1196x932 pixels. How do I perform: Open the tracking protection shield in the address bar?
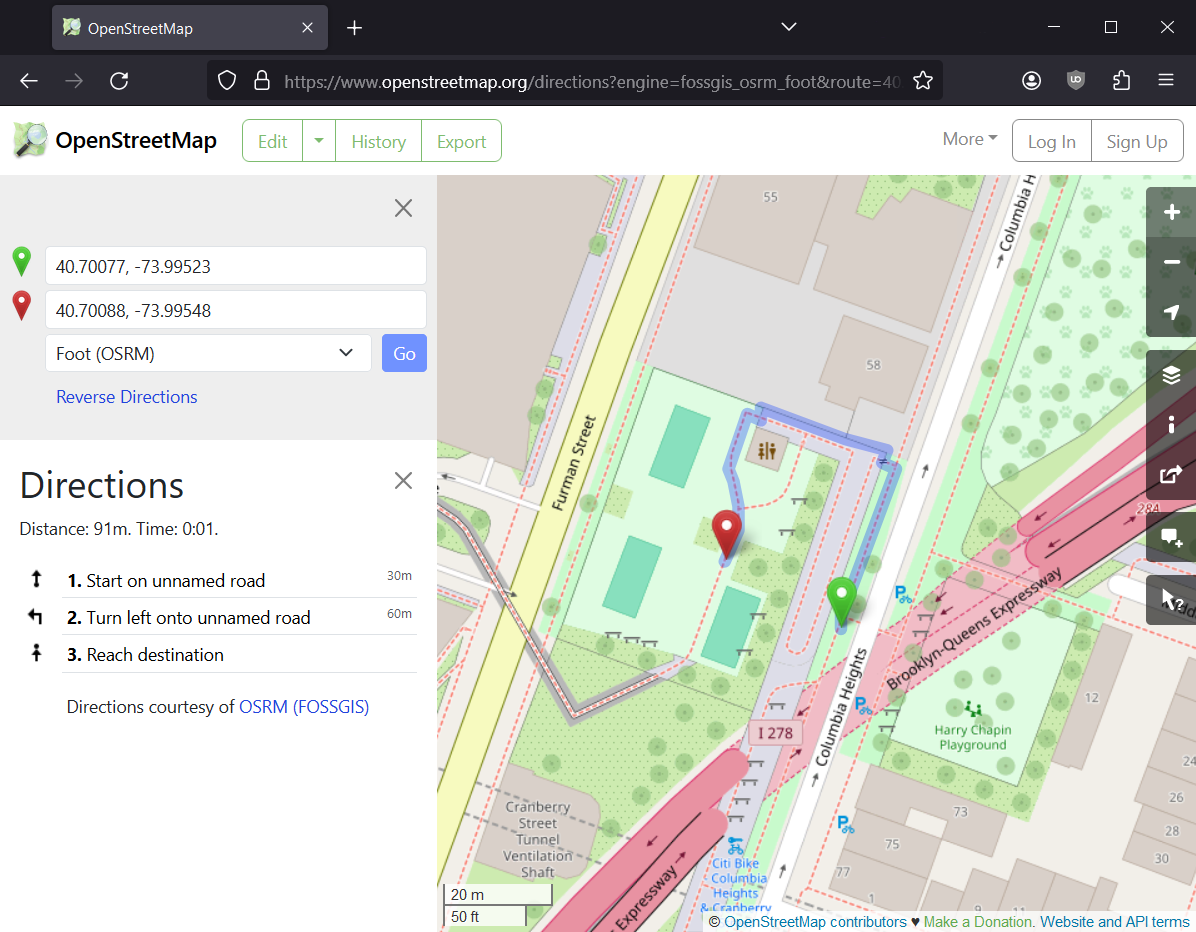coord(227,81)
